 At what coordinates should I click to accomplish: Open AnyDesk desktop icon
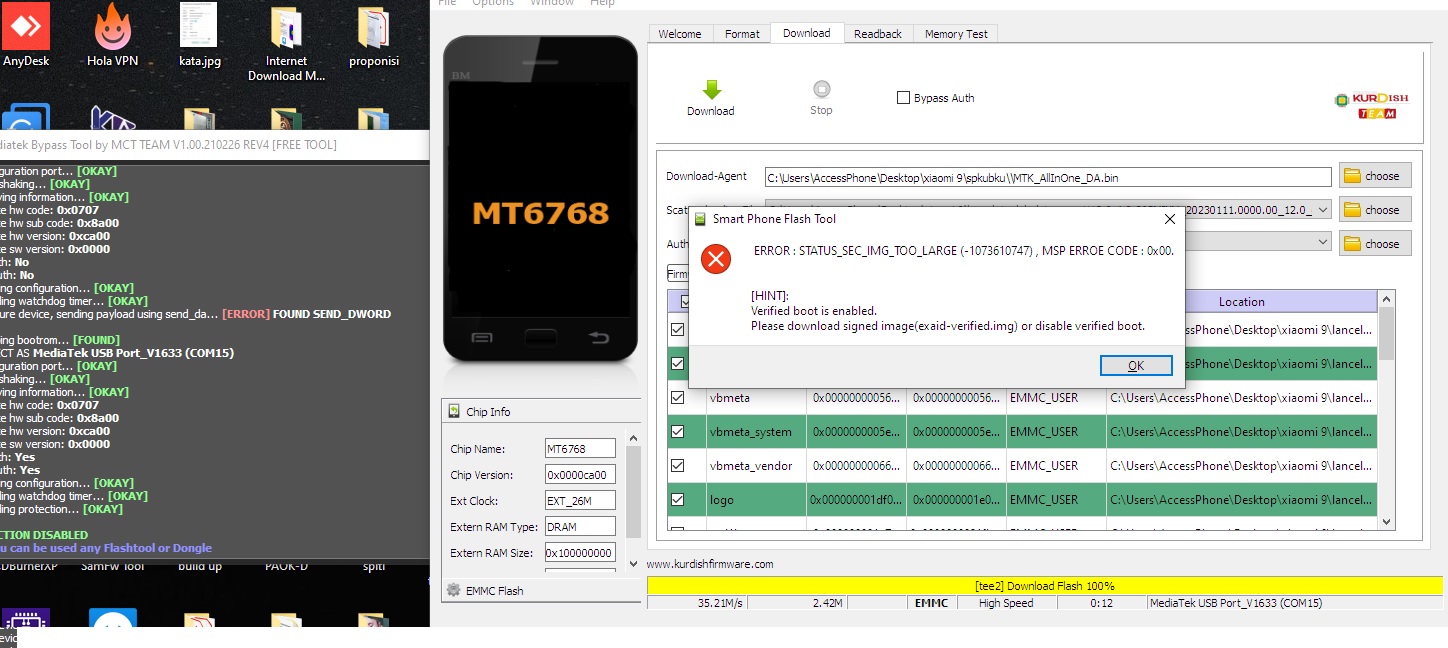coord(26,27)
